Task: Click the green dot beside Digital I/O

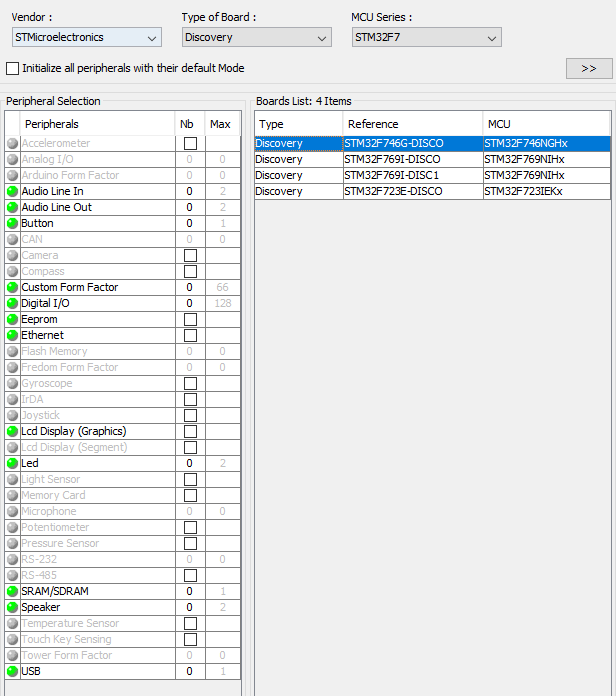Action: pyautogui.click(x=12, y=303)
